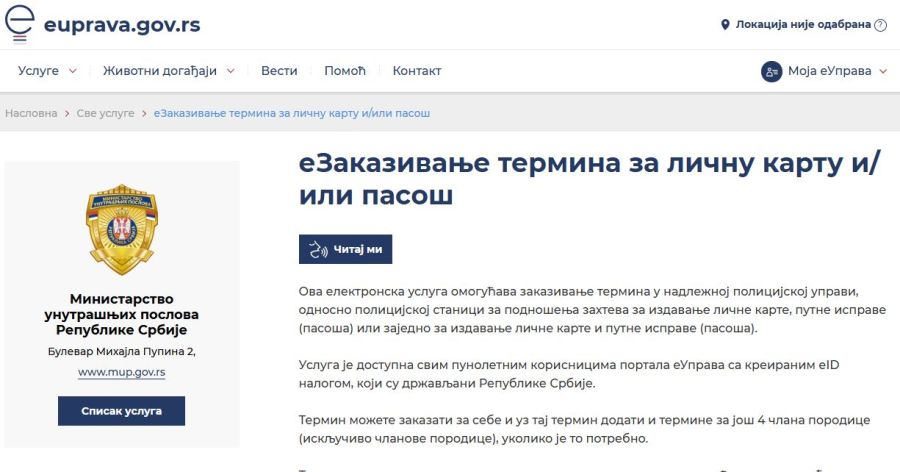
Task: Open the Услуге menu
Action: tap(38, 71)
